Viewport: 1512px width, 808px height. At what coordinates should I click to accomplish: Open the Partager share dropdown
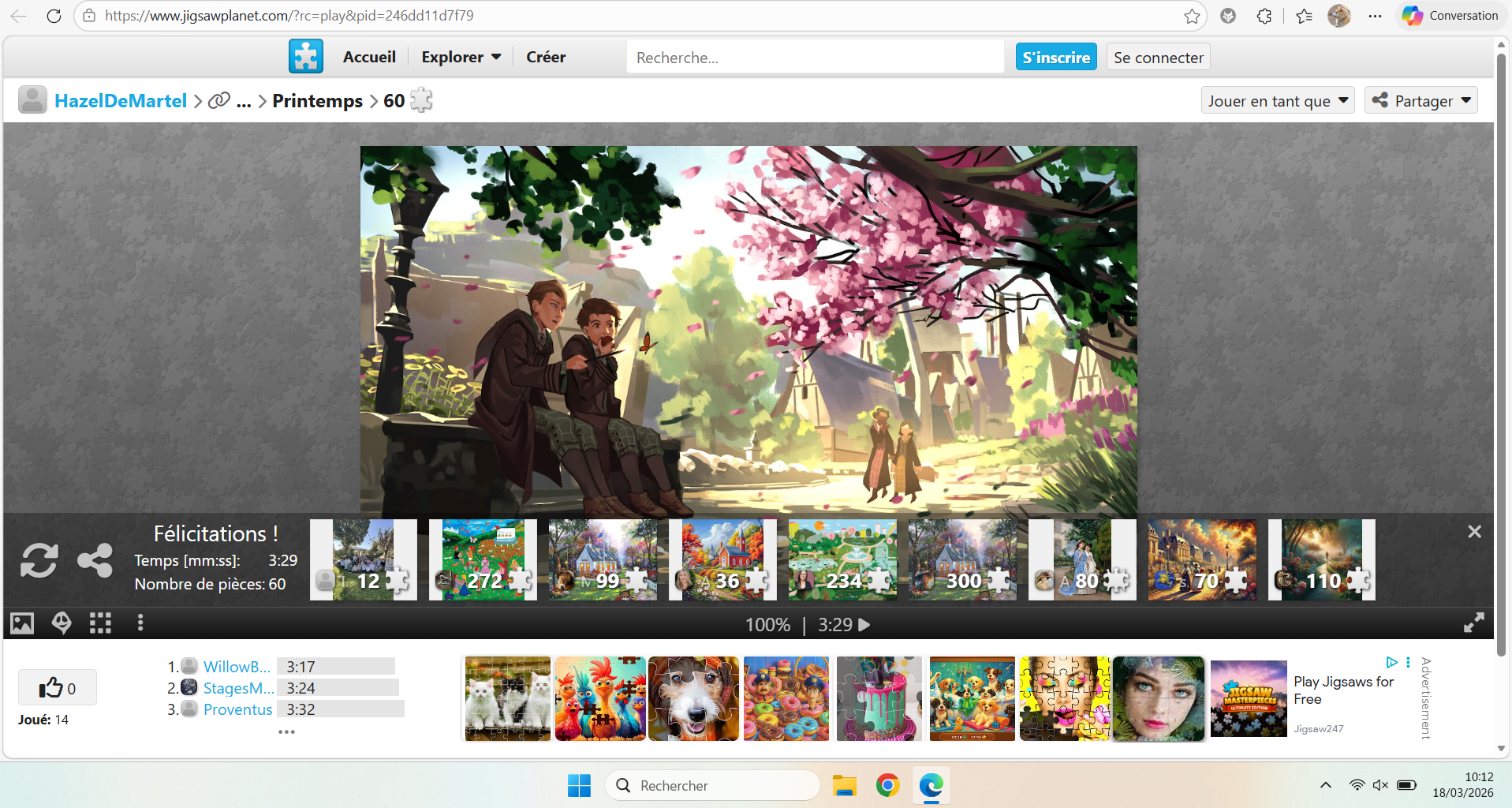click(x=1421, y=100)
